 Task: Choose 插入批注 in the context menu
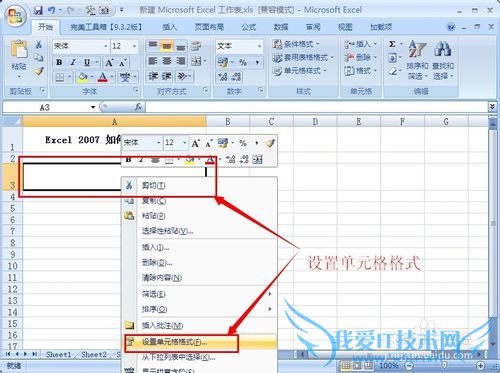[x=200, y=325]
